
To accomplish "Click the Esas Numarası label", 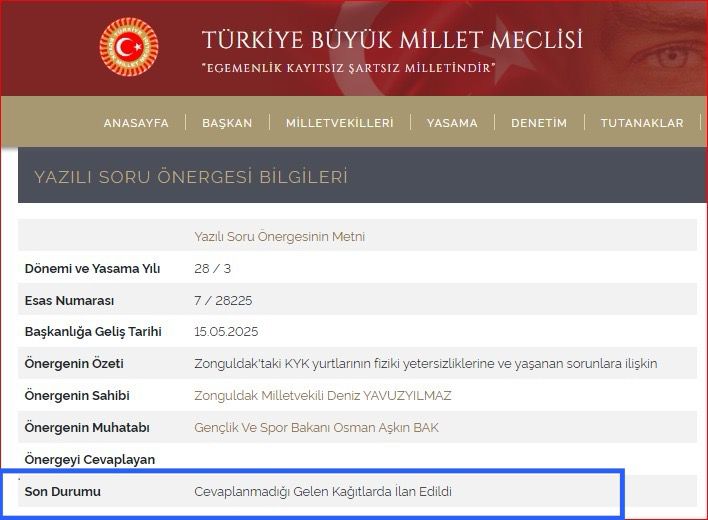I will coord(69,301).
